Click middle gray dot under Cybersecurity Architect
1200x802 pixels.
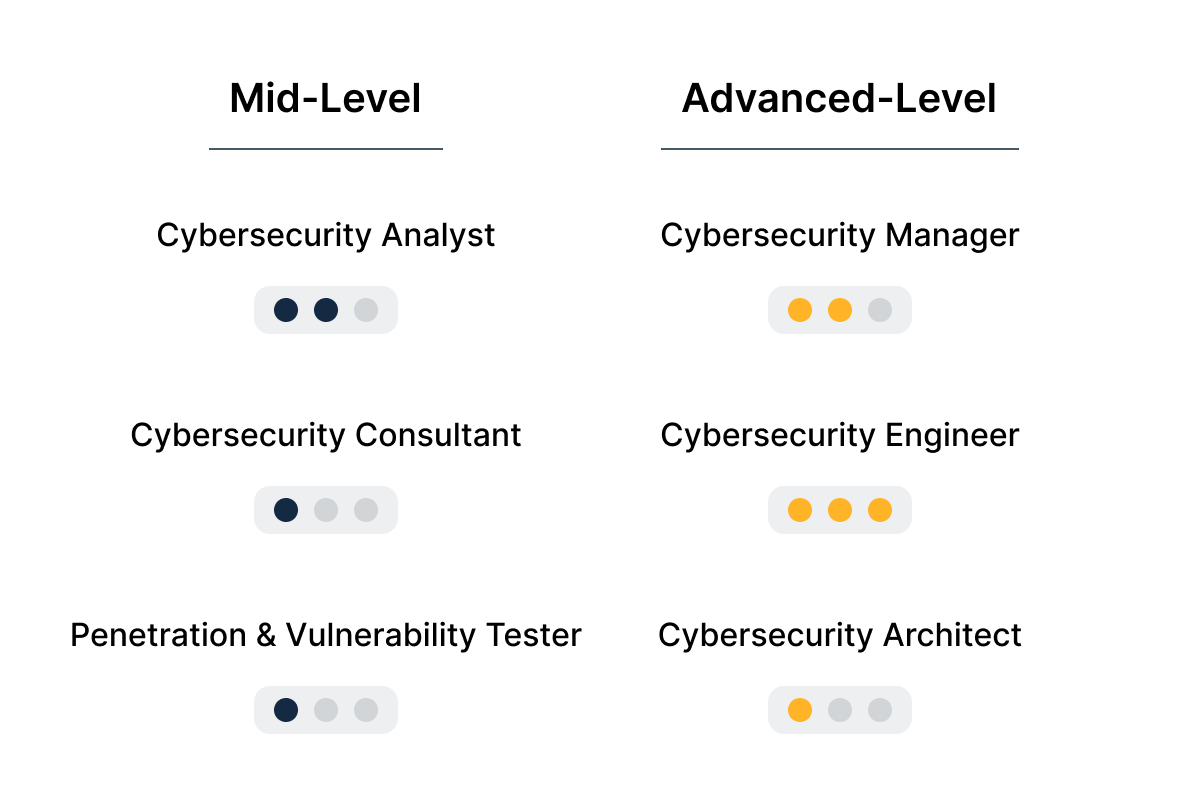(x=840, y=710)
